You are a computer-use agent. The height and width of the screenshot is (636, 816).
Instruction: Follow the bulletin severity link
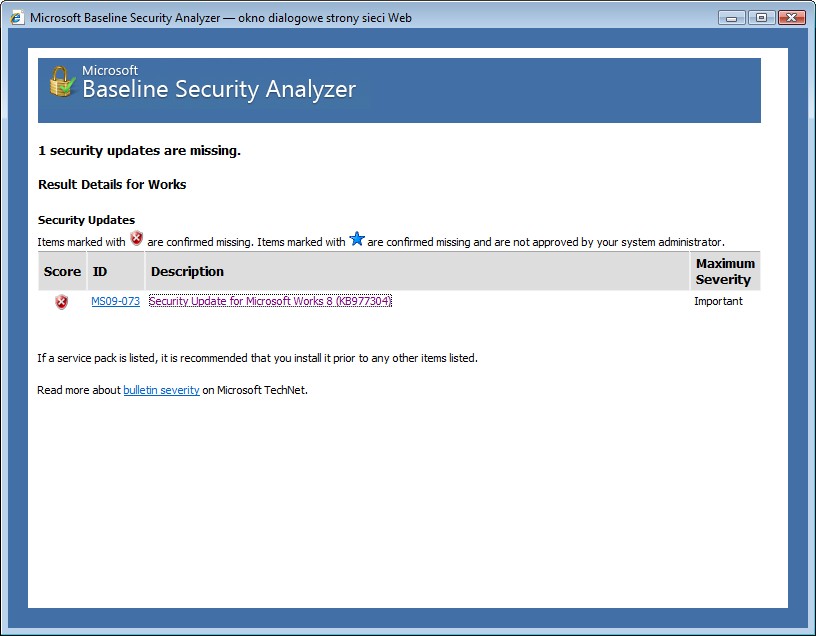161,390
